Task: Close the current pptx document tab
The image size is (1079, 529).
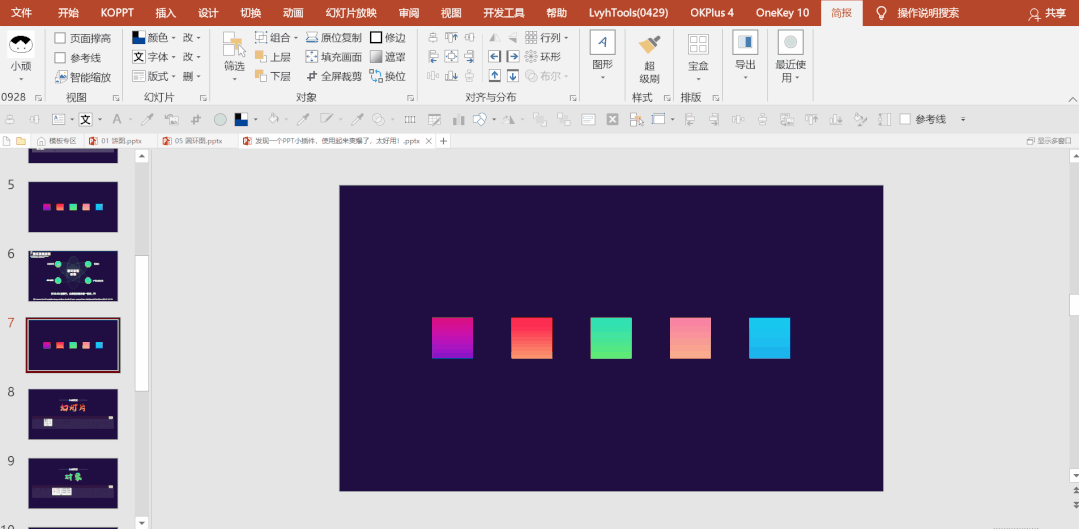Action: (429, 141)
